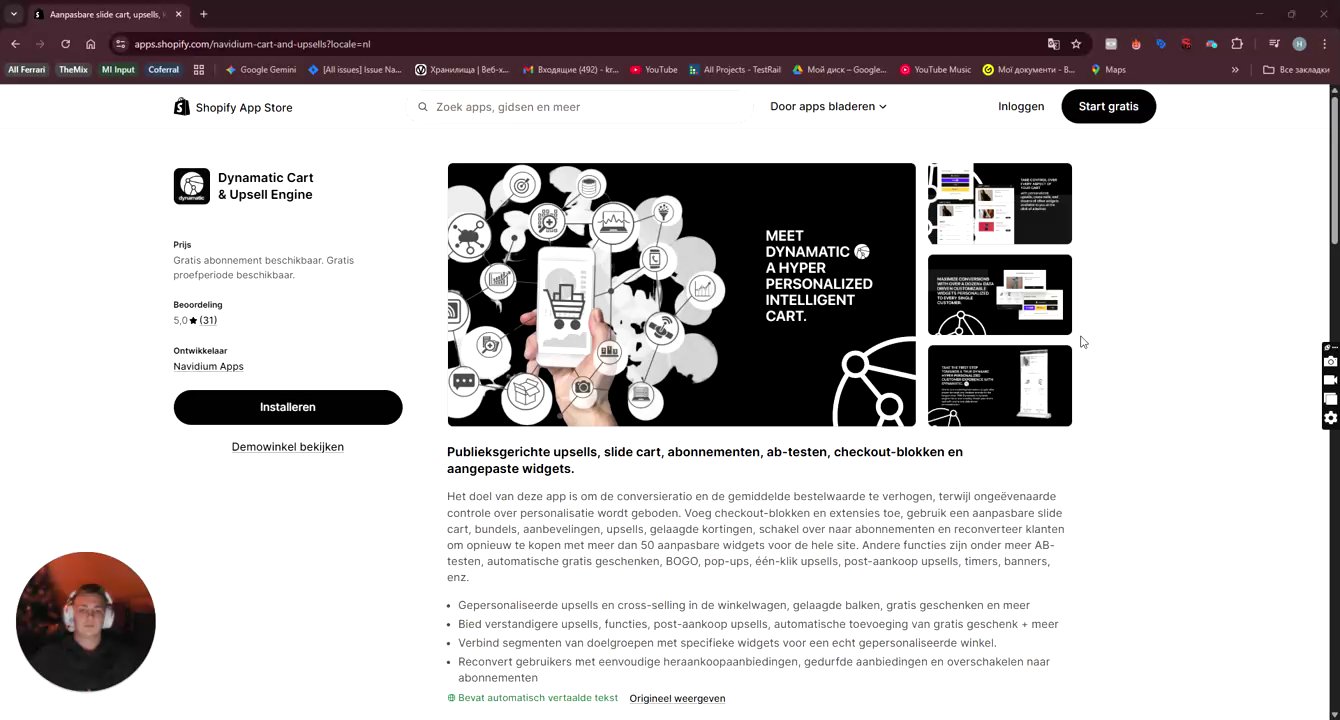Open the third screenshot thumbnail on the right

1000,386
